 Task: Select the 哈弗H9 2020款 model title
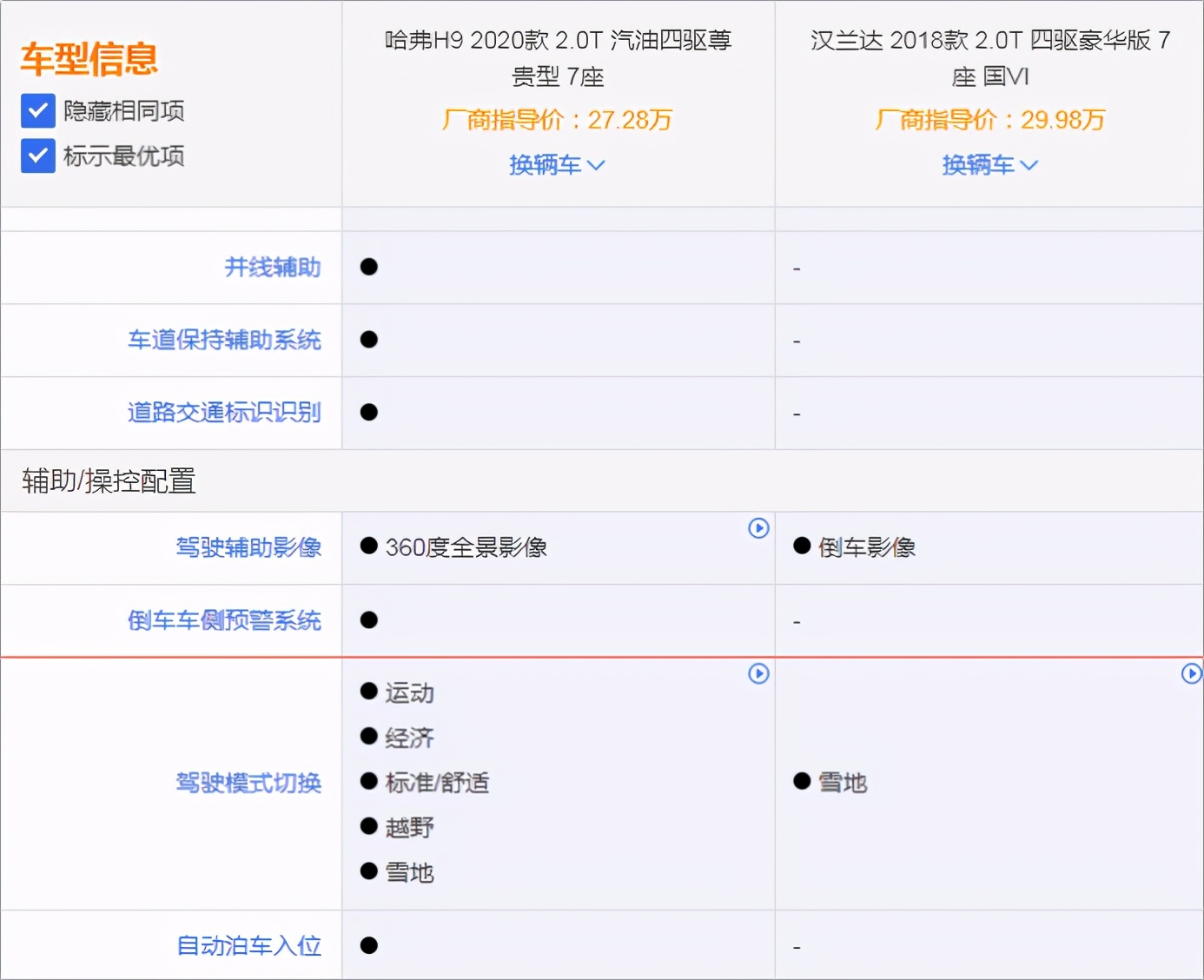coord(558,58)
